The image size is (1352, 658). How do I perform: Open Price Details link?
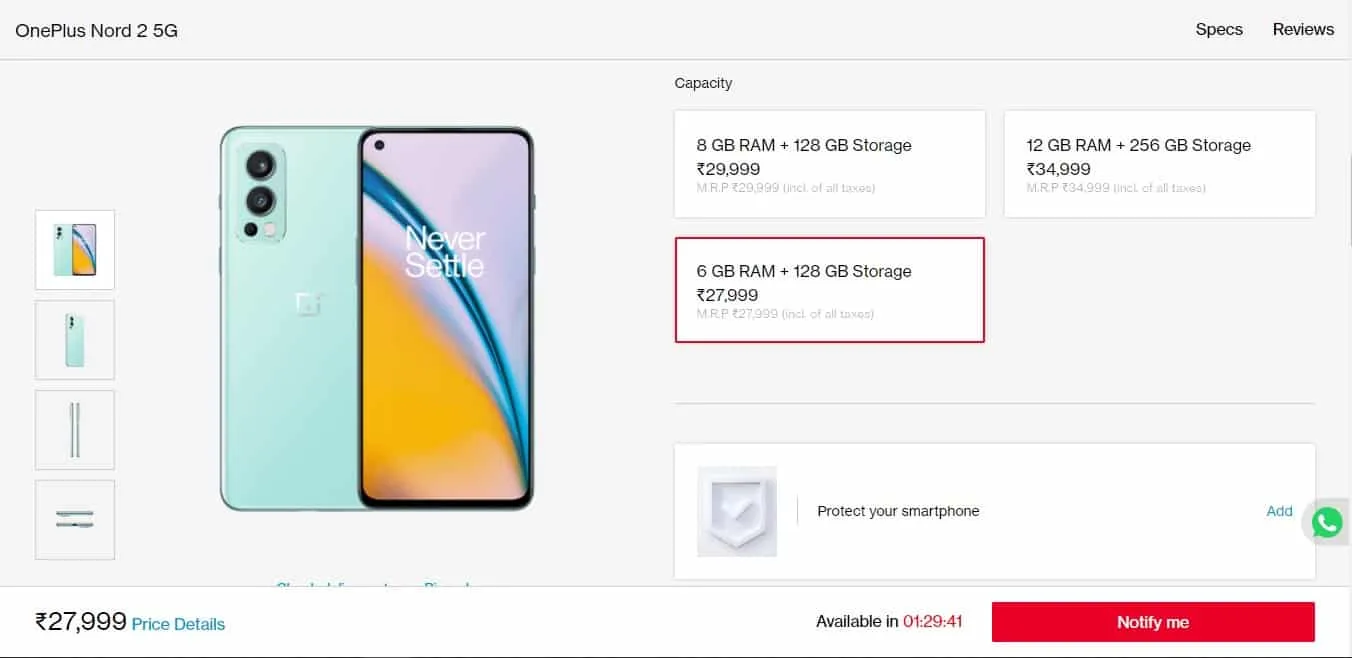click(178, 624)
